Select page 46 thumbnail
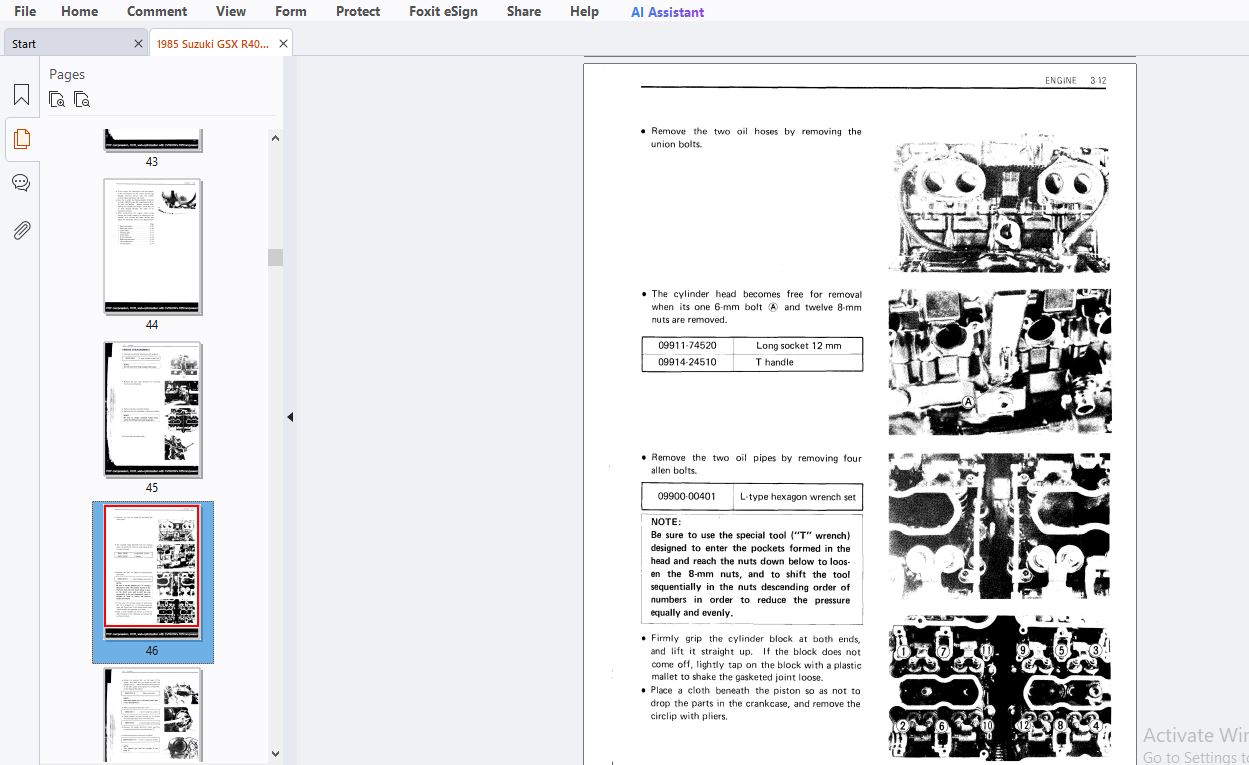The width and height of the screenshot is (1249, 765). tap(152, 572)
